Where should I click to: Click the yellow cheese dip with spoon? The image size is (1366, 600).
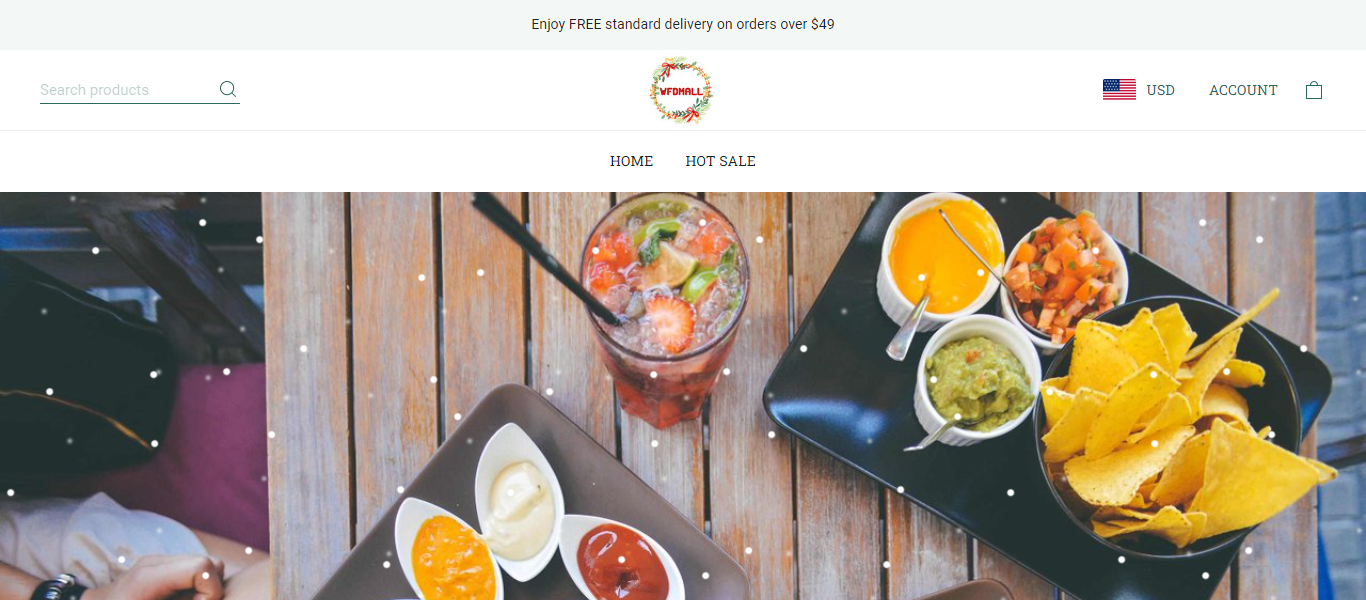point(941,261)
